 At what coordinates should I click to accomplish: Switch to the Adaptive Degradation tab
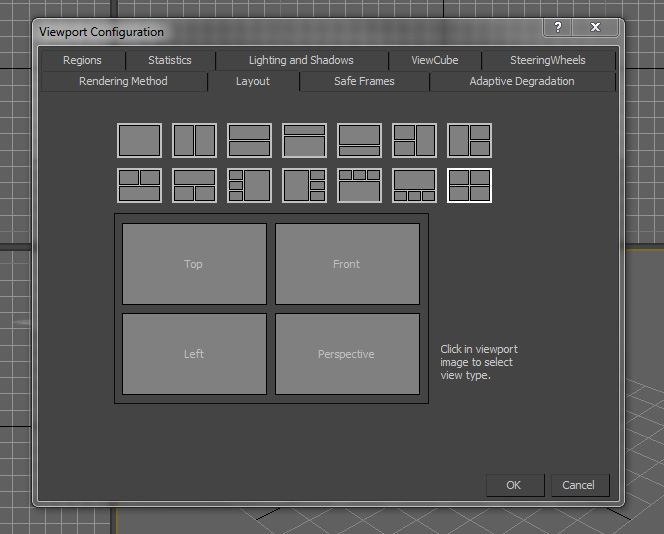522,81
